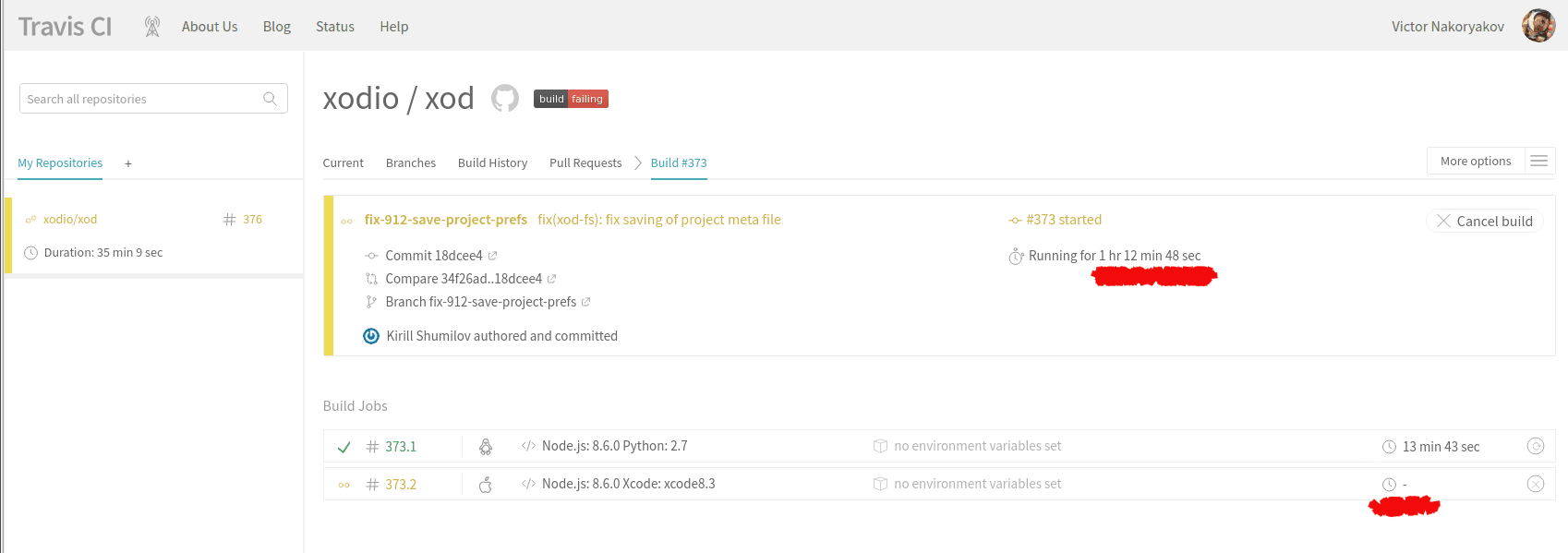Click the Build Jobs heading
Screen dimensions: 1568x553
click(355, 406)
